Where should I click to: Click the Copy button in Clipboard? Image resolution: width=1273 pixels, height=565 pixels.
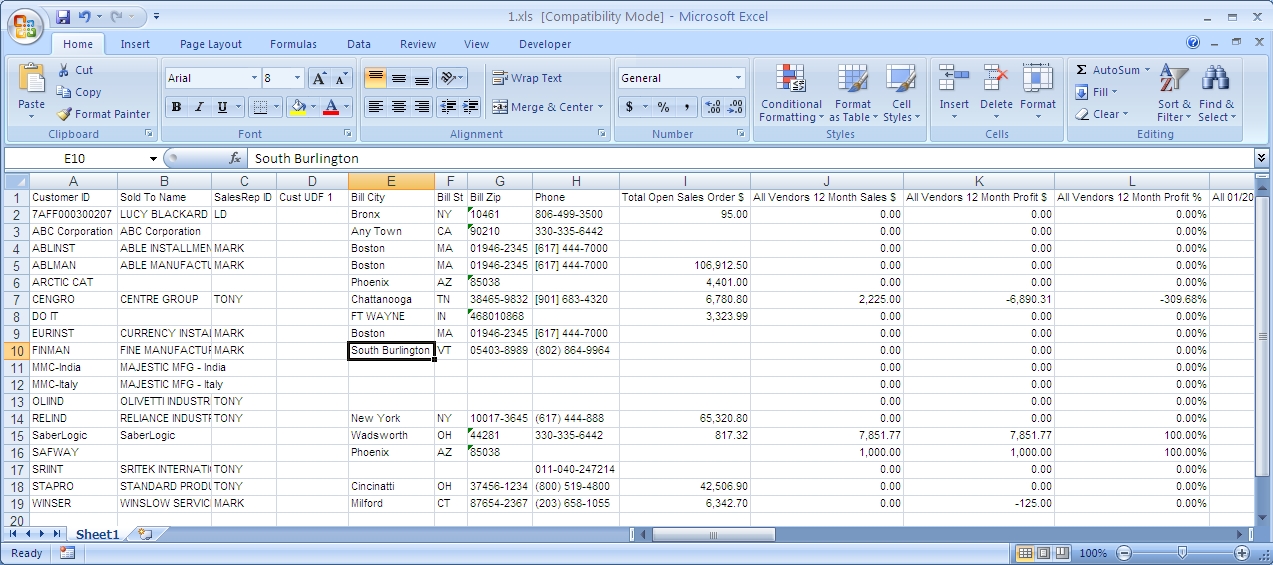79,92
